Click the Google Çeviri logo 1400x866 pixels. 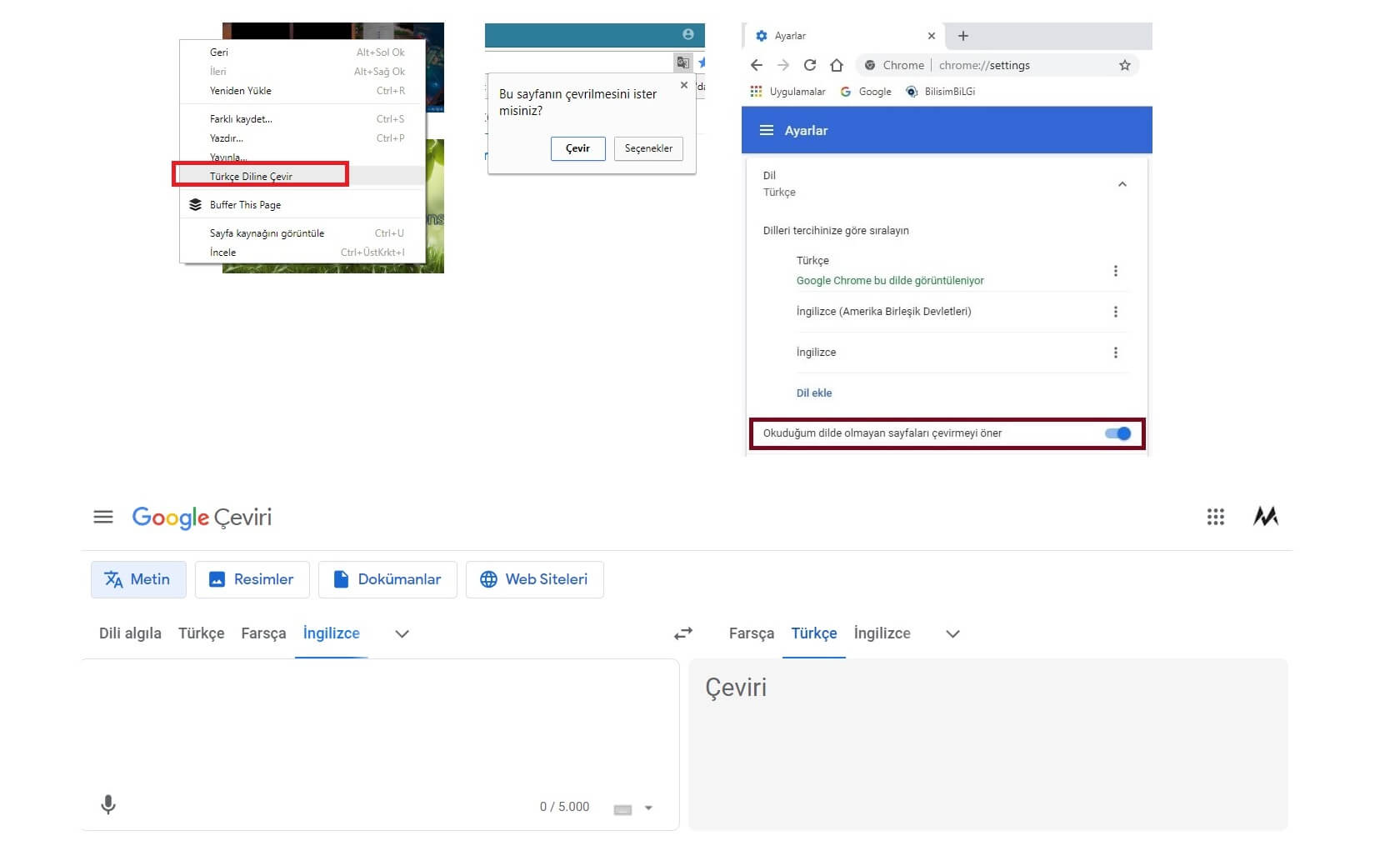pyautogui.click(x=202, y=517)
